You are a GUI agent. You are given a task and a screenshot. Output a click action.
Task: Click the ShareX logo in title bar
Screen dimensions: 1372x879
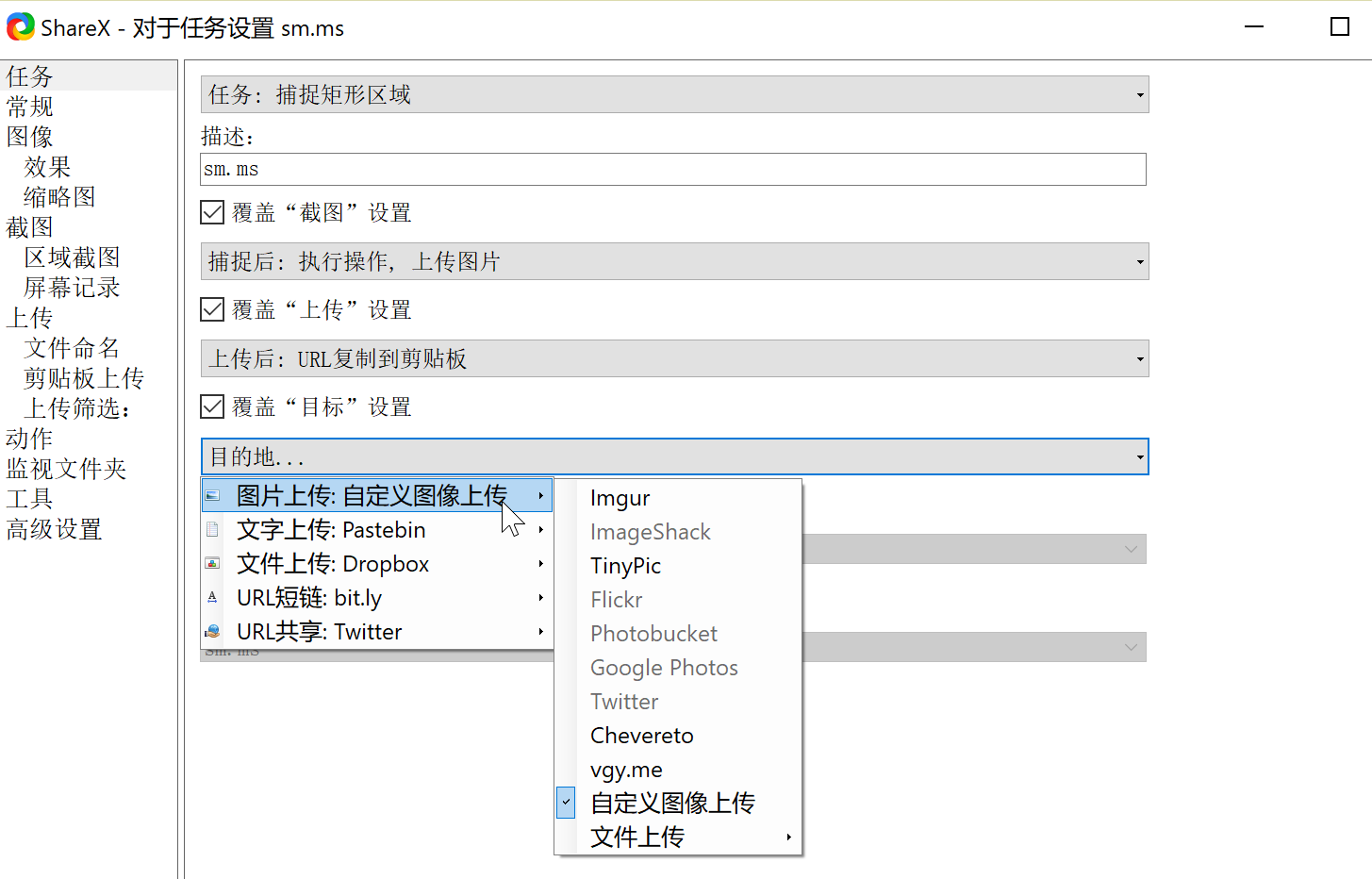tap(20, 27)
